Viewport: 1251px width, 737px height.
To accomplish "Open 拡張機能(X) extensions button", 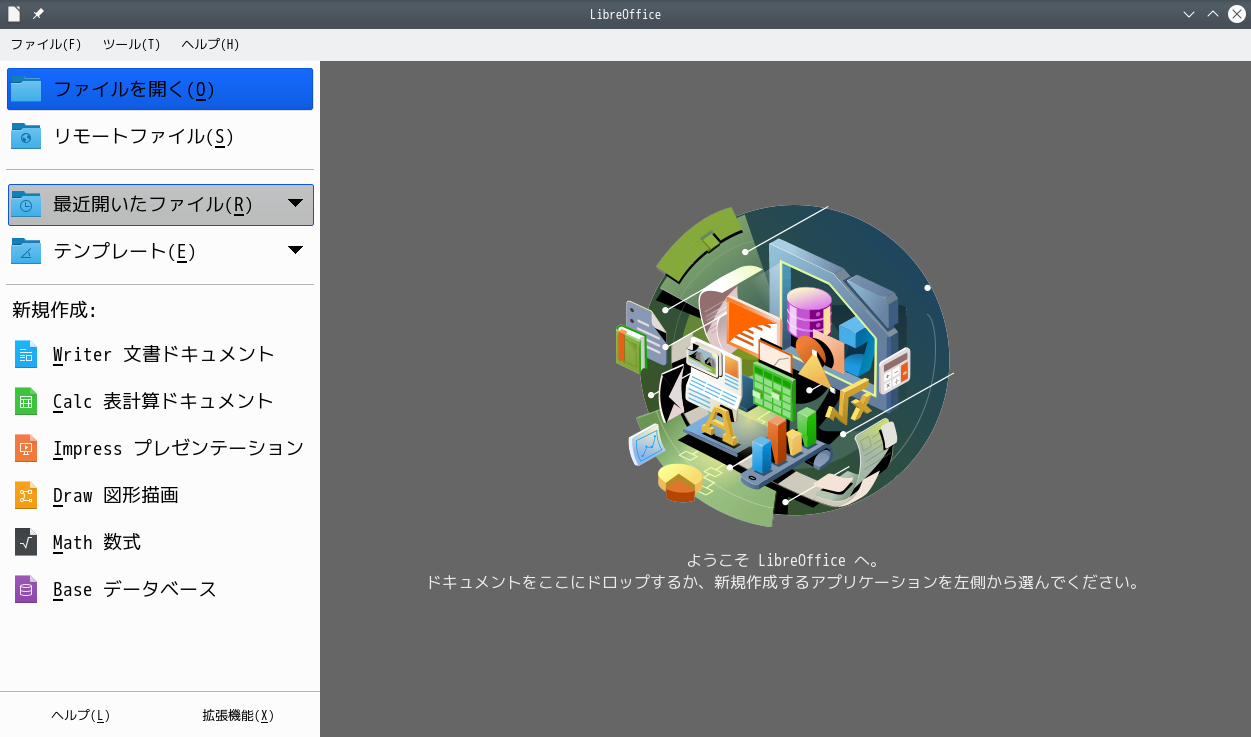I will [238, 715].
